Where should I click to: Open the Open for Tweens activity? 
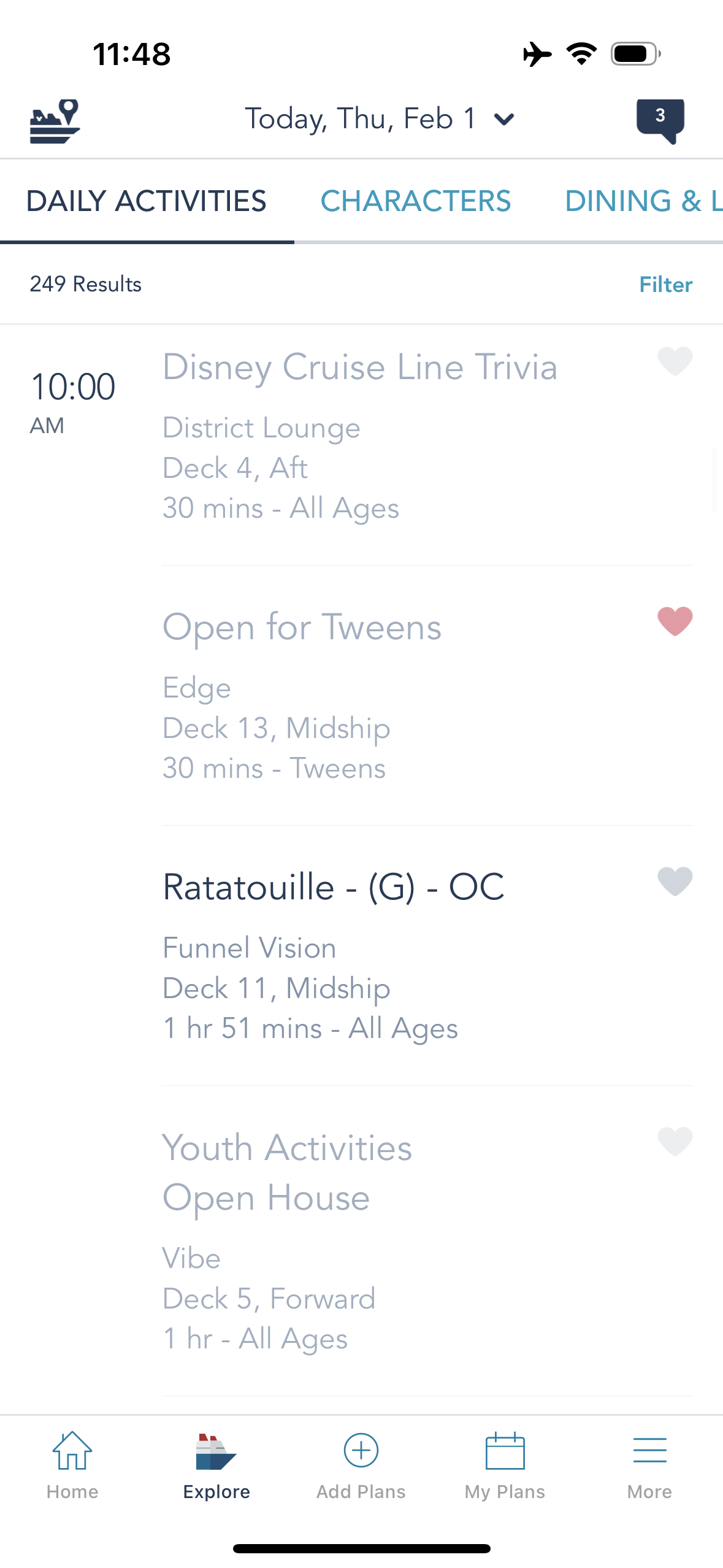302,627
